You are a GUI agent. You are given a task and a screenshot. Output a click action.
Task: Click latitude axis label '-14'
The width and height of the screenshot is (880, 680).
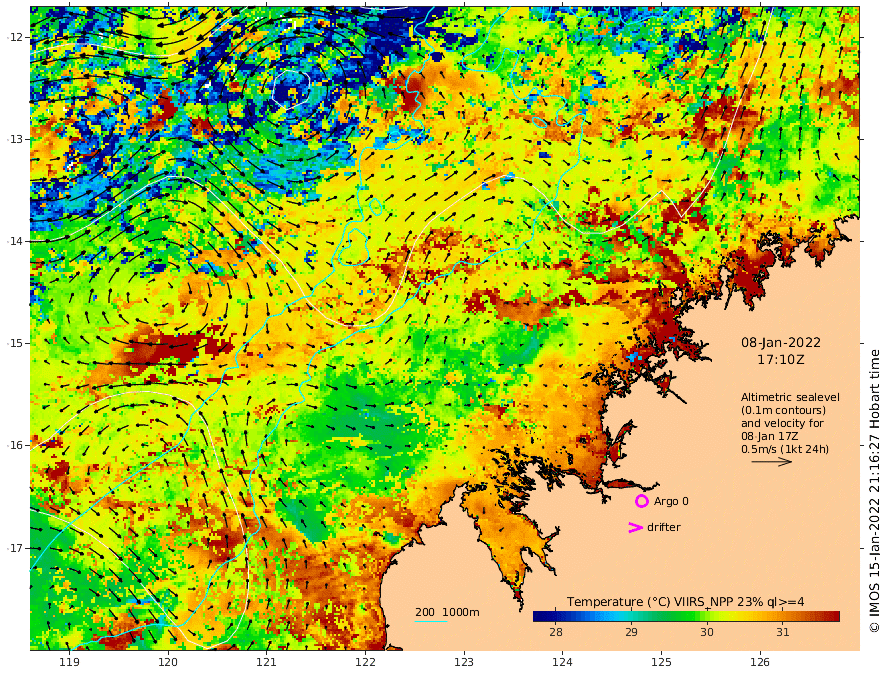click(15, 241)
